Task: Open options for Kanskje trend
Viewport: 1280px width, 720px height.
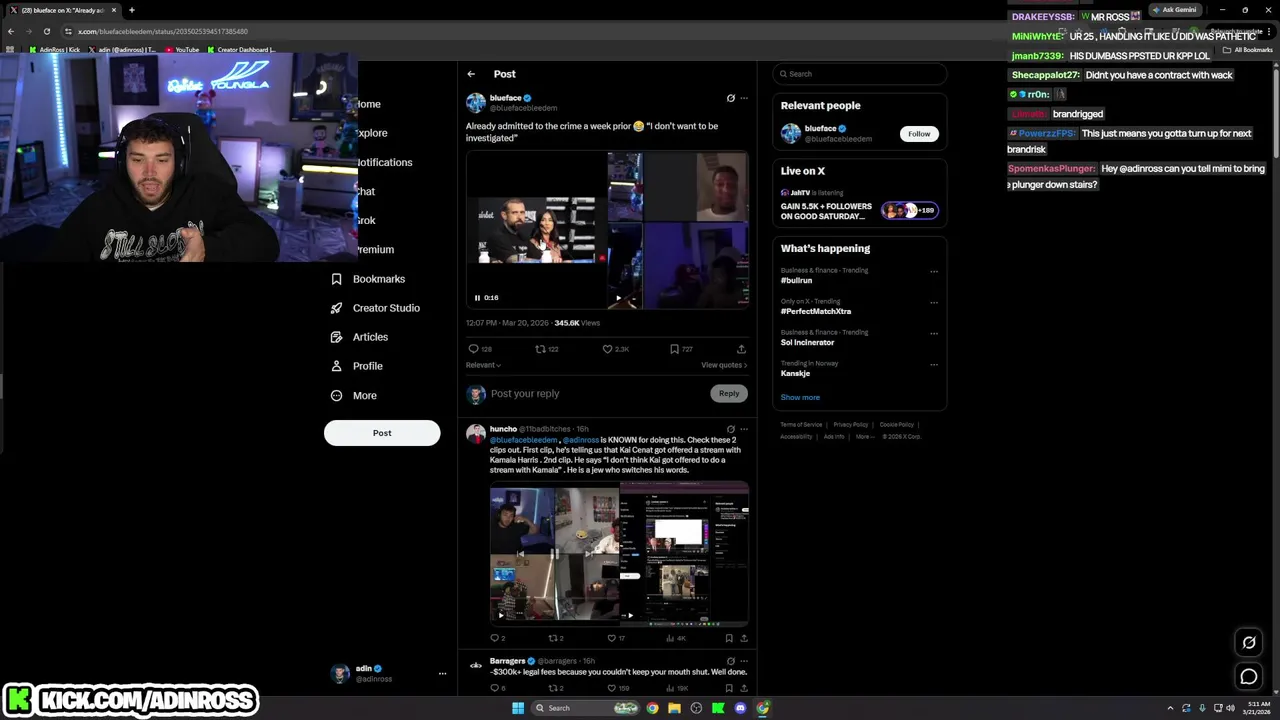Action: click(x=934, y=364)
